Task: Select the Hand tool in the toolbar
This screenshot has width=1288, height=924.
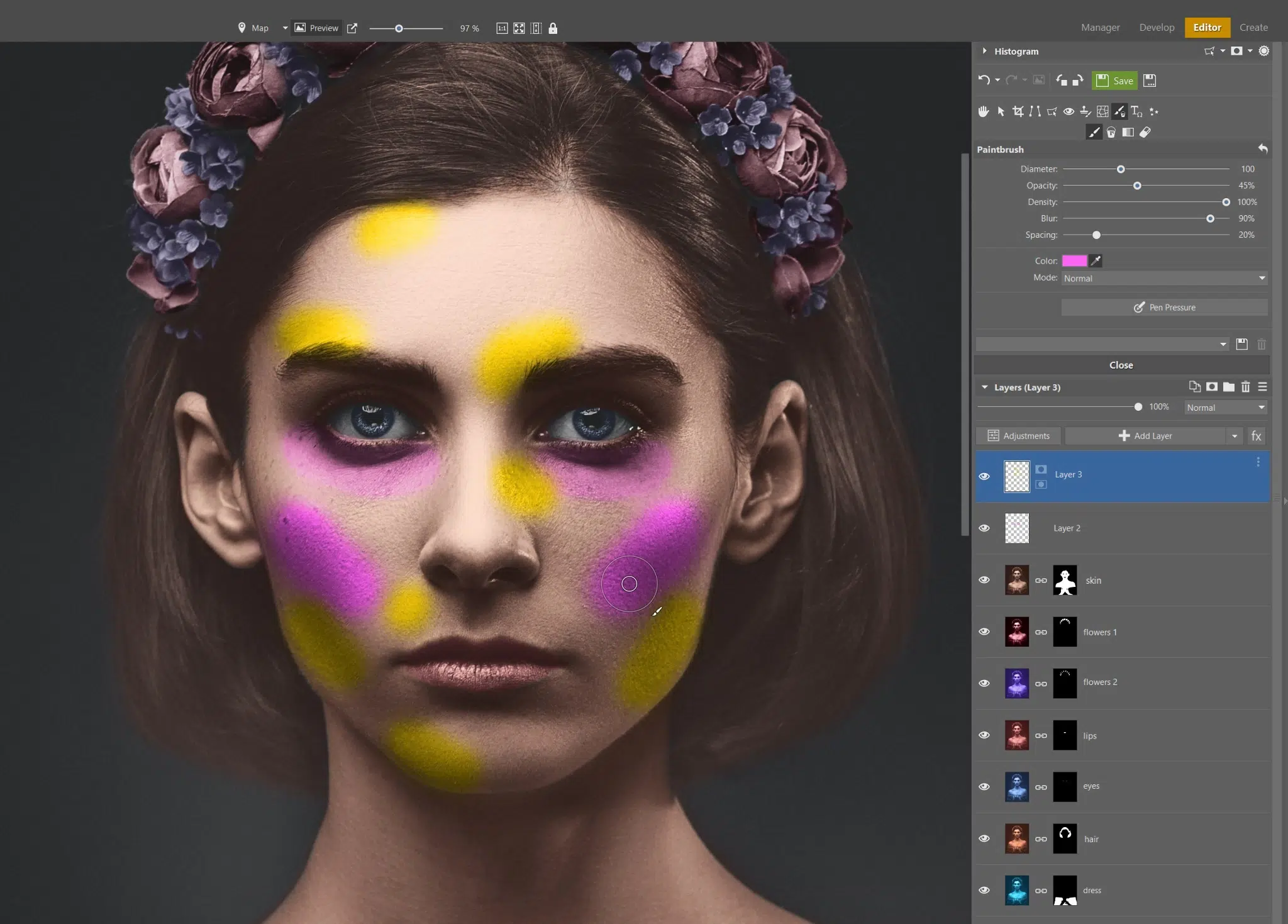Action: click(984, 111)
